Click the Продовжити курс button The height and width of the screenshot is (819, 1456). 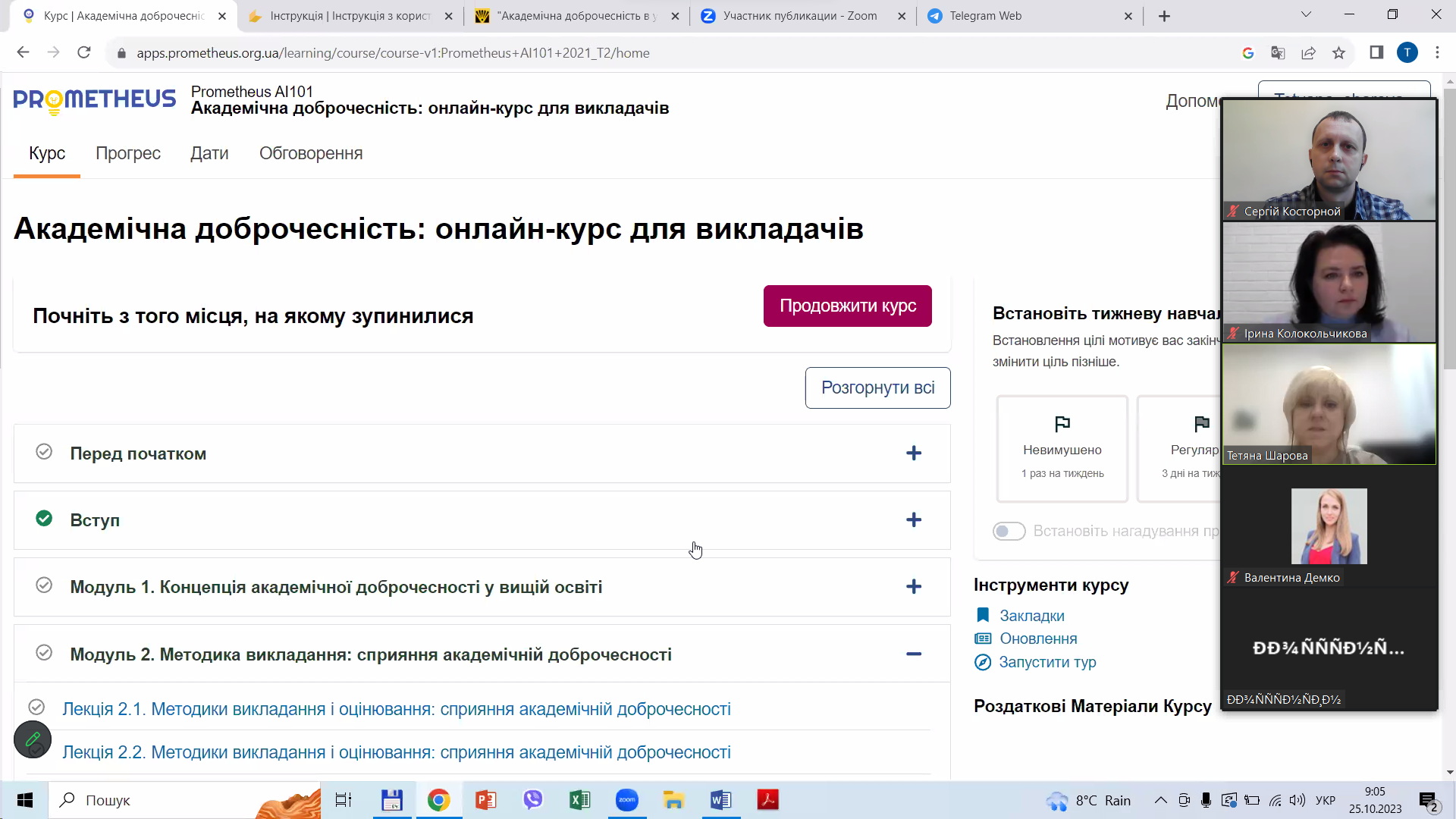[x=847, y=306]
